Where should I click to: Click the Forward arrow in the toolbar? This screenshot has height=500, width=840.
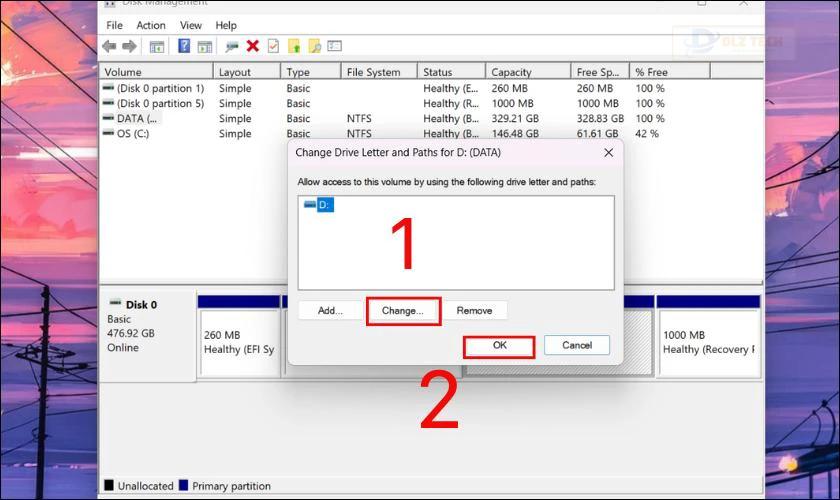pos(129,47)
